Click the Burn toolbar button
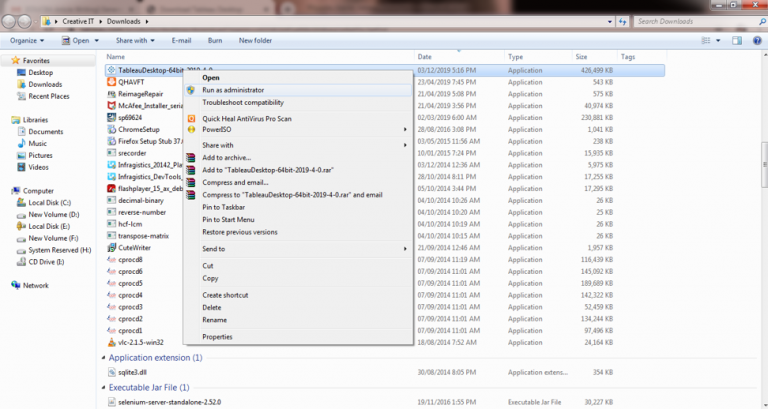 click(215, 41)
